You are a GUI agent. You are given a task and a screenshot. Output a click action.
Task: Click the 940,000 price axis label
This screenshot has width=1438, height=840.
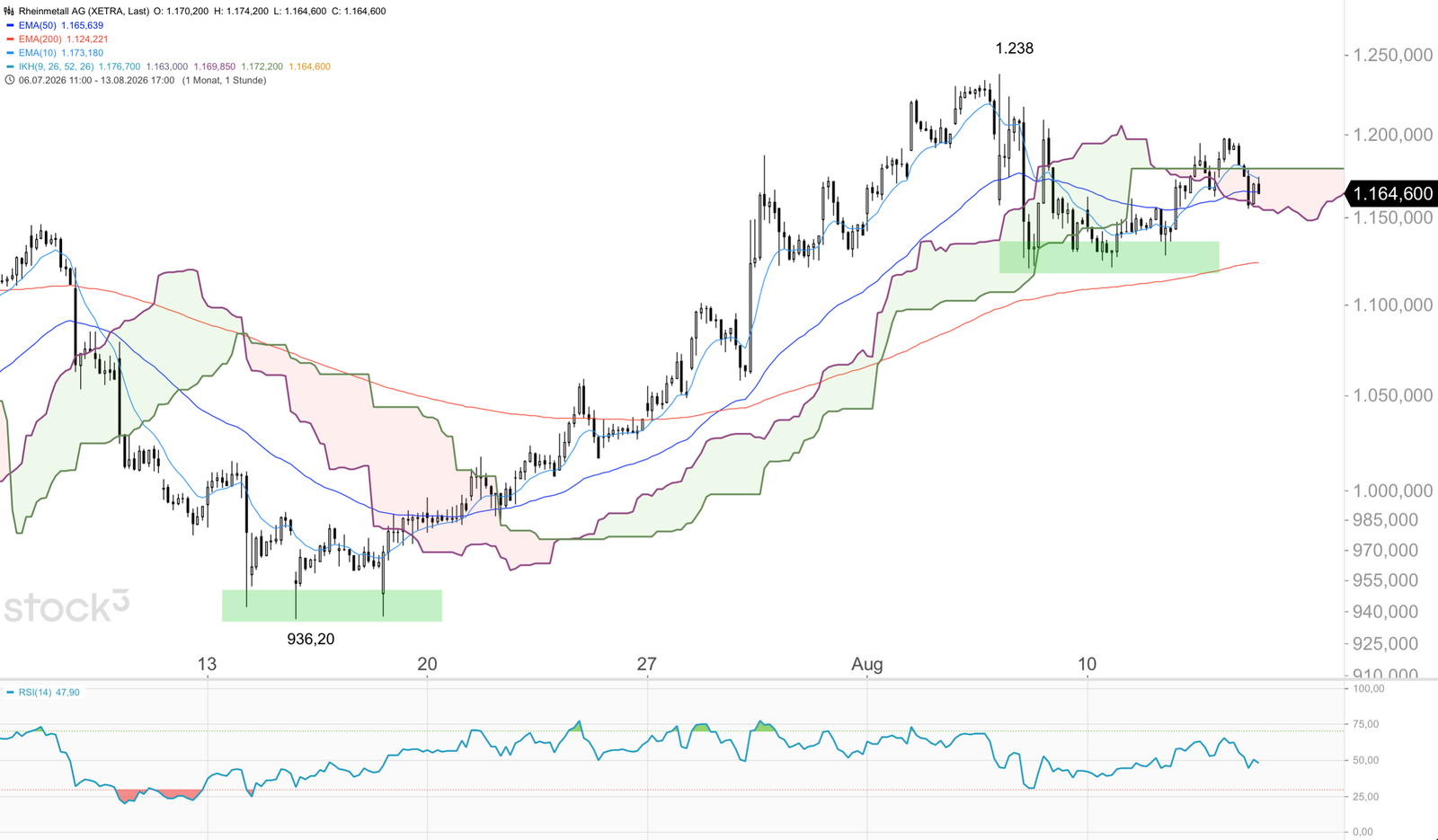[1385, 612]
